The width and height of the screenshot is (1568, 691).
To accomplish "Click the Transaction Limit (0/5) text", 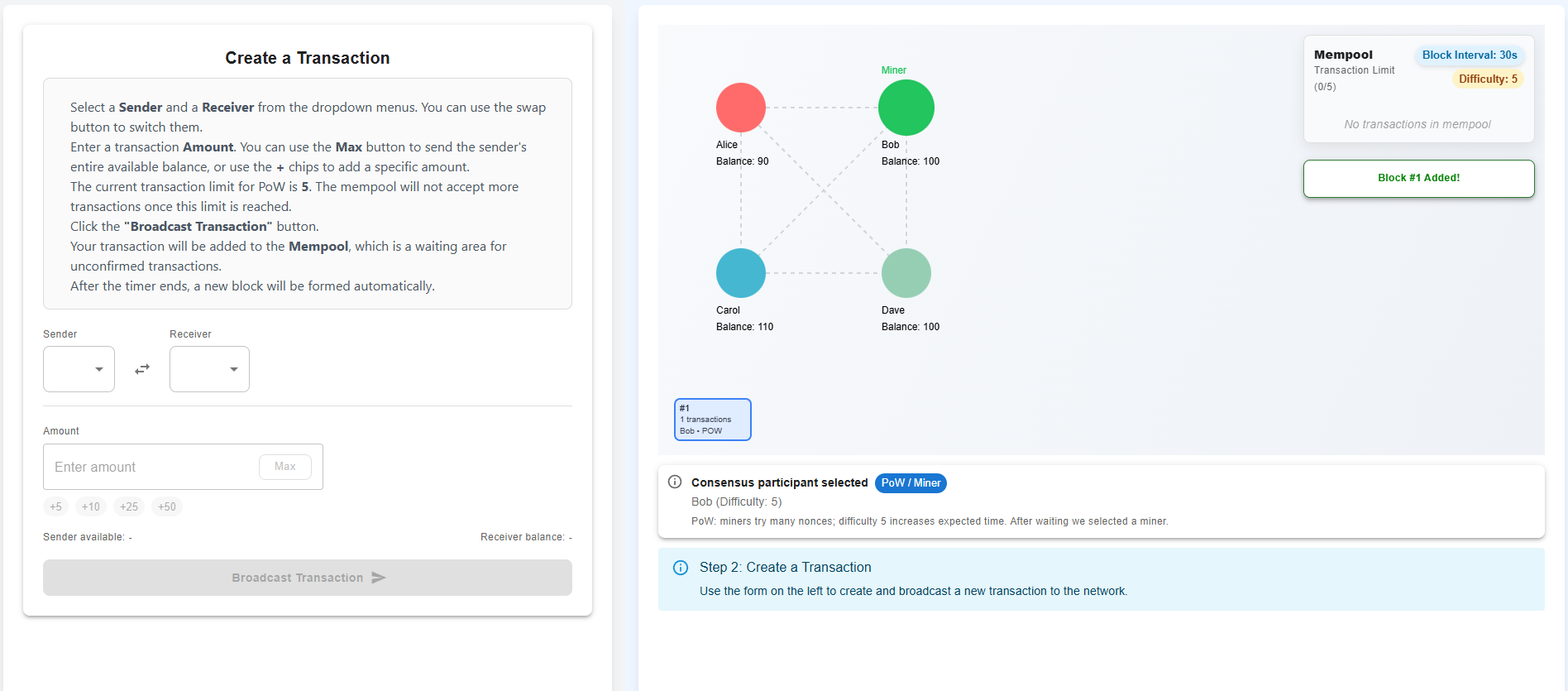I will 1355,79.
